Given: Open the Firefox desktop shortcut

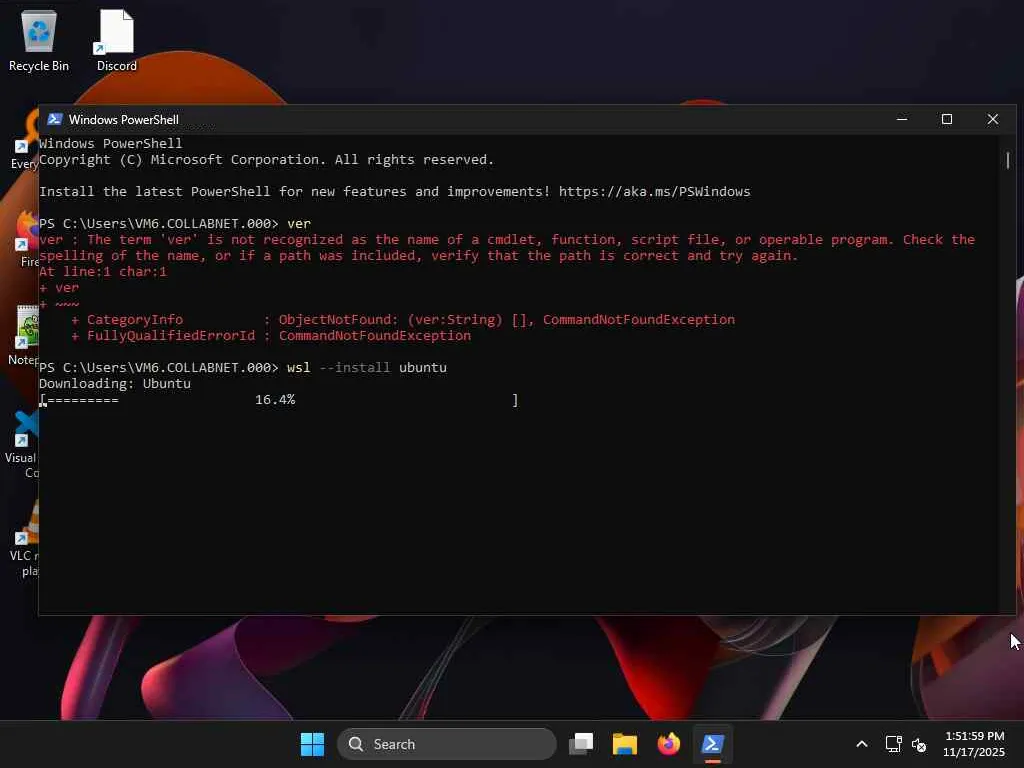Looking at the screenshot, I should pos(25,238).
